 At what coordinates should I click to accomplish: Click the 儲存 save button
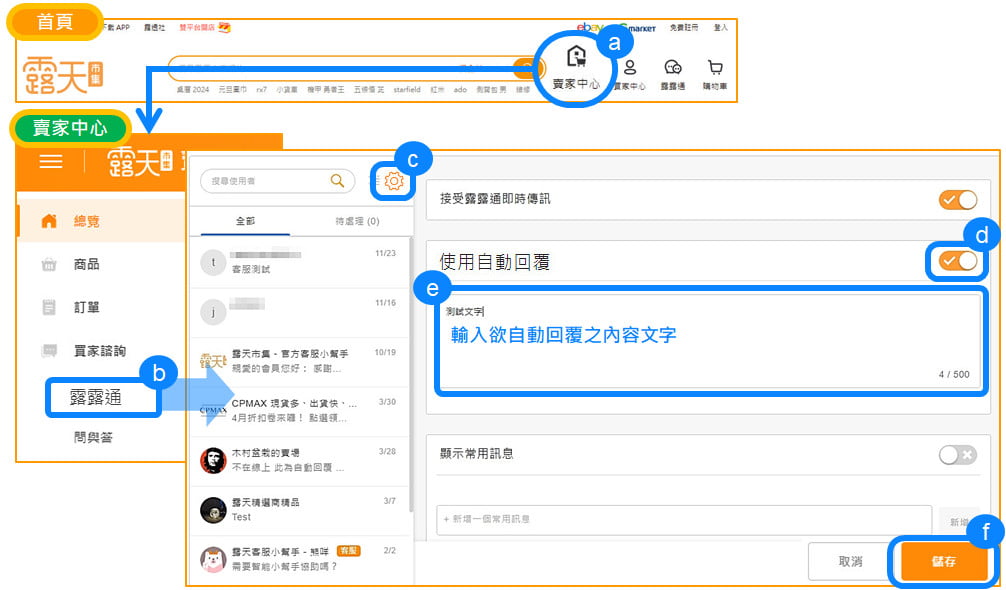(x=943, y=562)
